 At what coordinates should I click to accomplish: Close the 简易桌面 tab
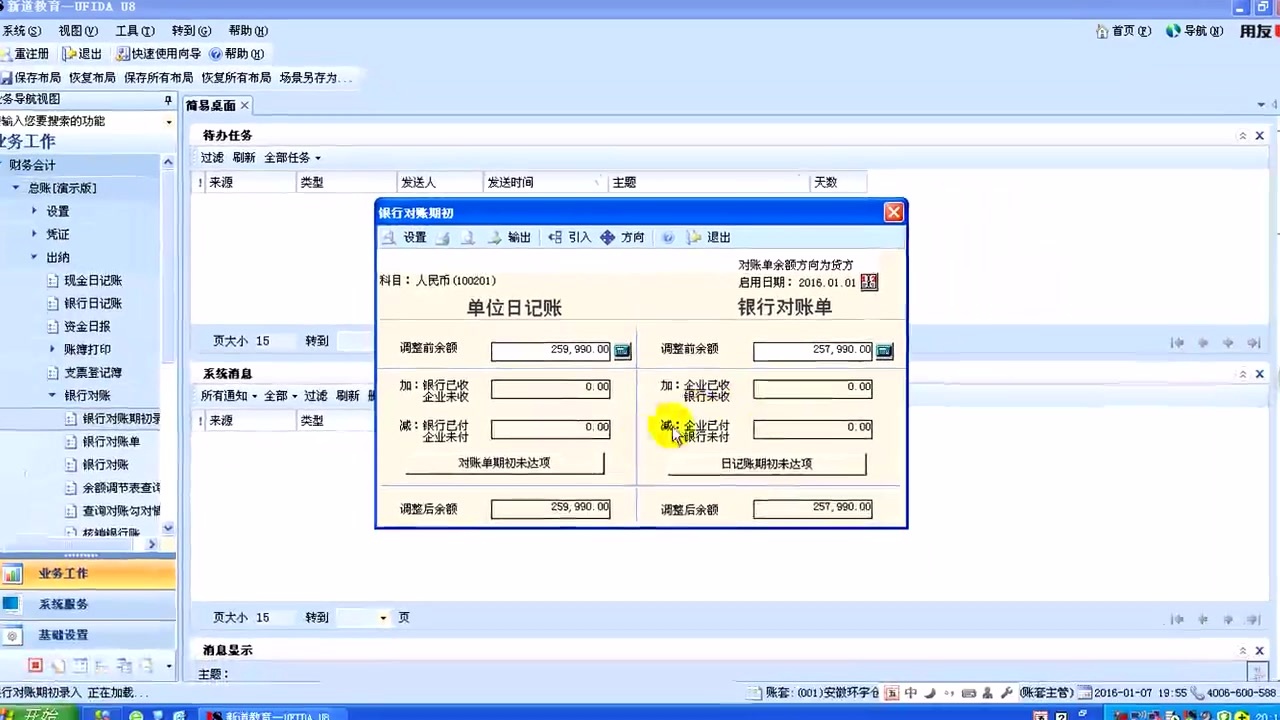244,105
